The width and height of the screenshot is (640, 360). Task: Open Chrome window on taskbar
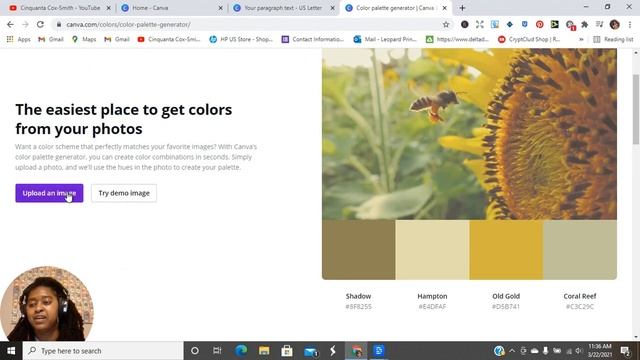(x=356, y=351)
